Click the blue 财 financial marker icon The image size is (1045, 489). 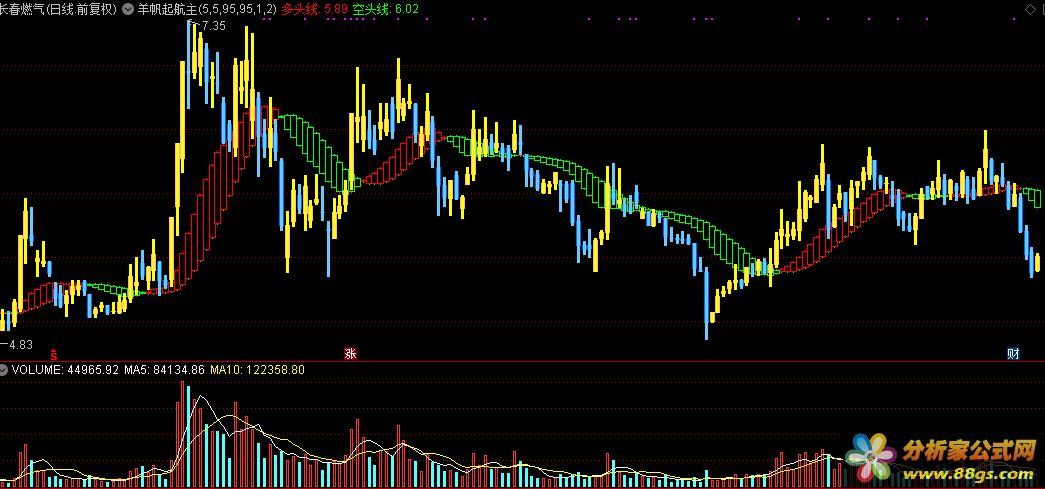point(1013,354)
